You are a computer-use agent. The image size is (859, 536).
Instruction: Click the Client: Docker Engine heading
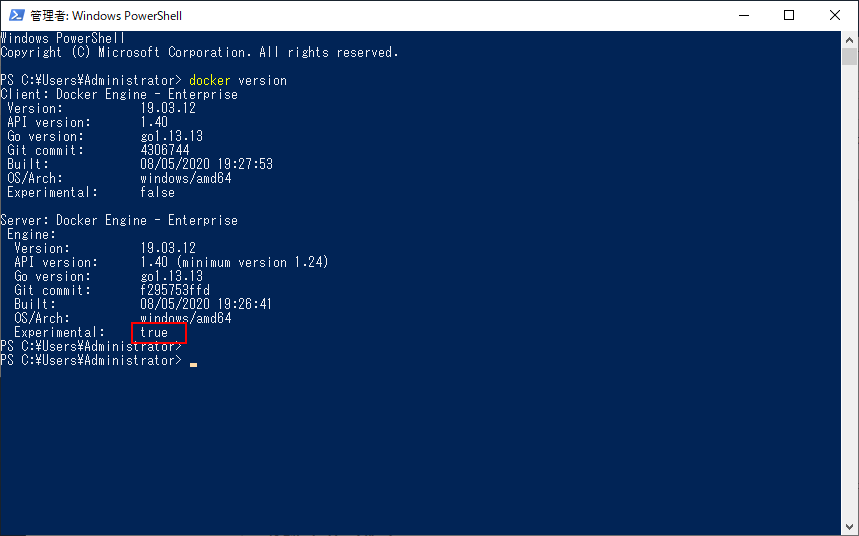119,94
